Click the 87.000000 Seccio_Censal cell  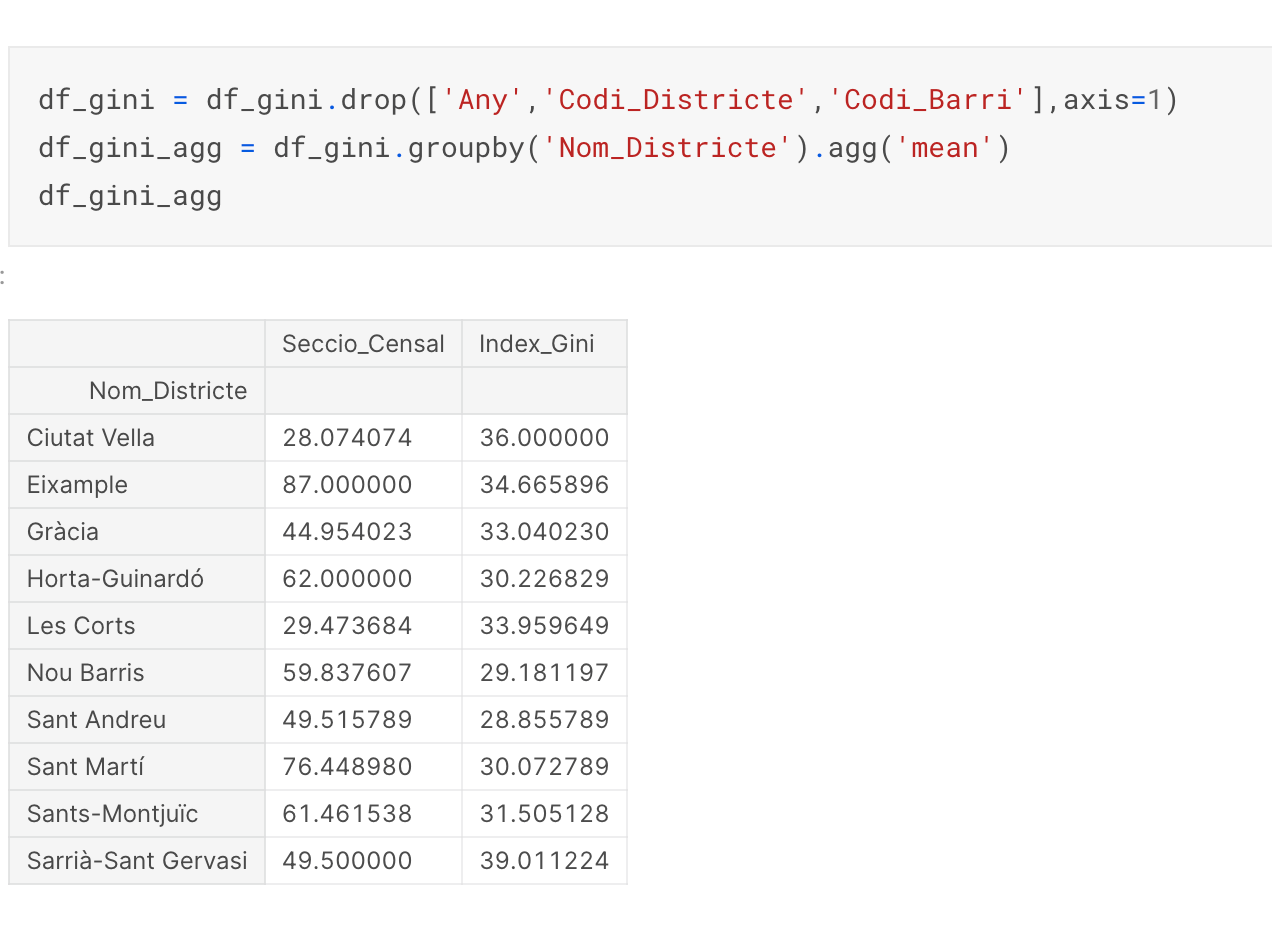363,485
